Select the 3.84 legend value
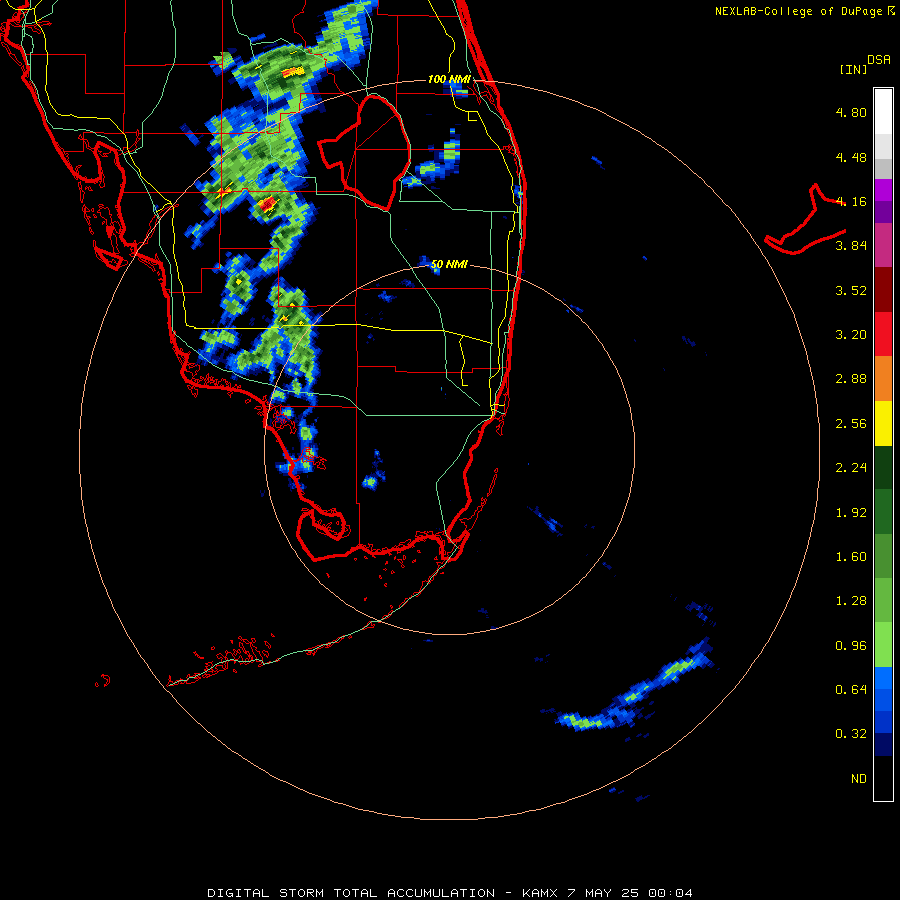This screenshot has height=900, width=900. coord(851,246)
